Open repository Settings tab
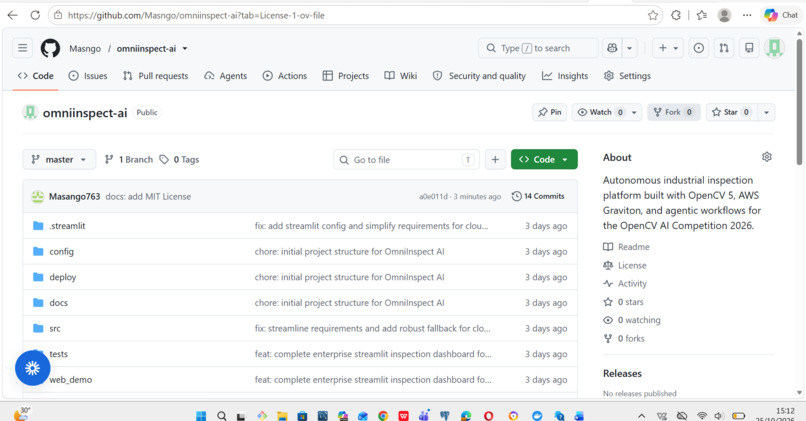 pos(627,76)
